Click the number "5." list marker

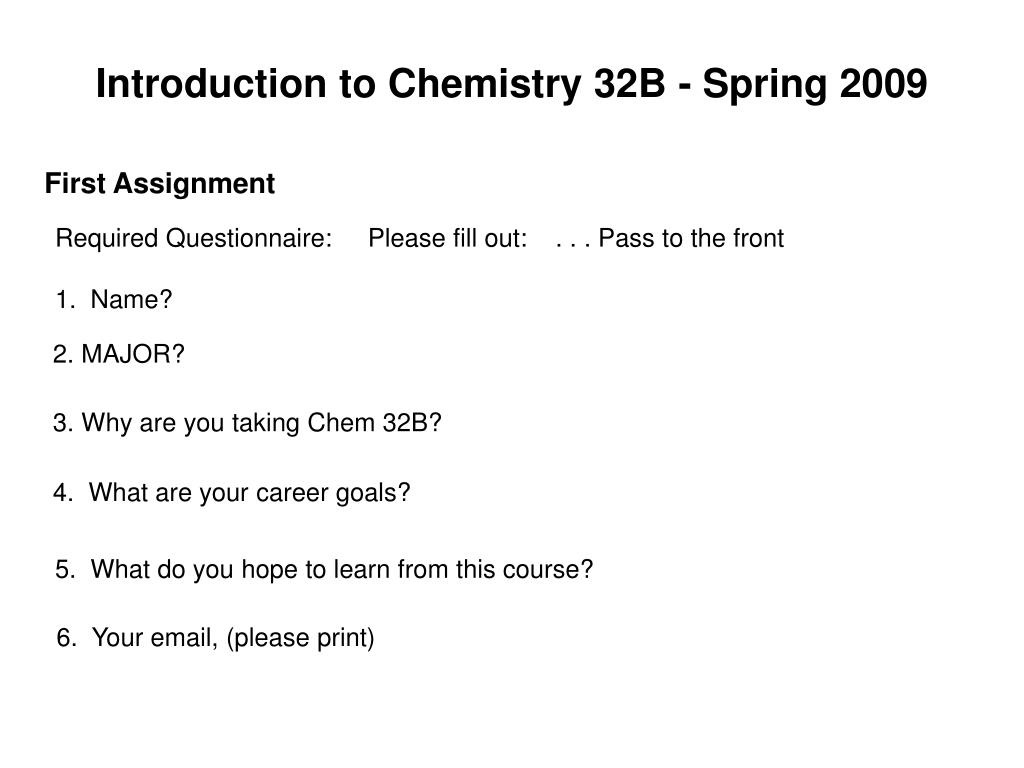click(x=65, y=569)
